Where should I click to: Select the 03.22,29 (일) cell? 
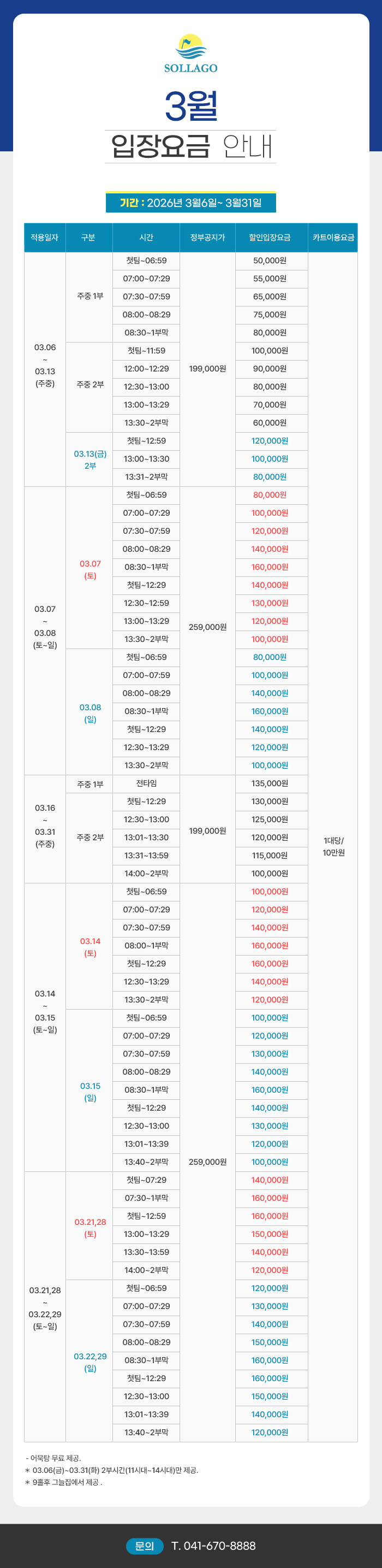[x=90, y=1362]
